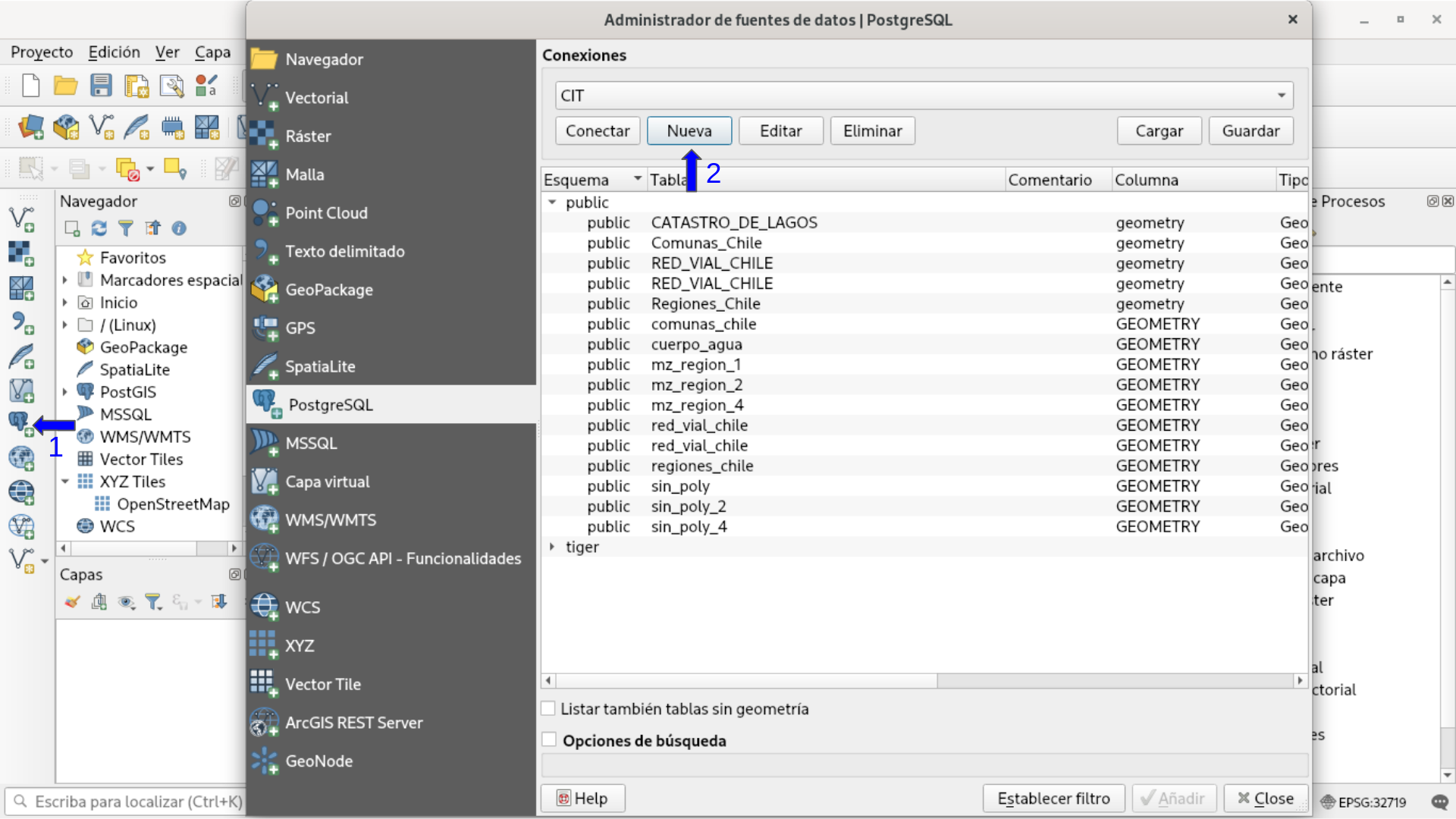
Task: Filter the browser tree in Navegador
Action: point(126,228)
